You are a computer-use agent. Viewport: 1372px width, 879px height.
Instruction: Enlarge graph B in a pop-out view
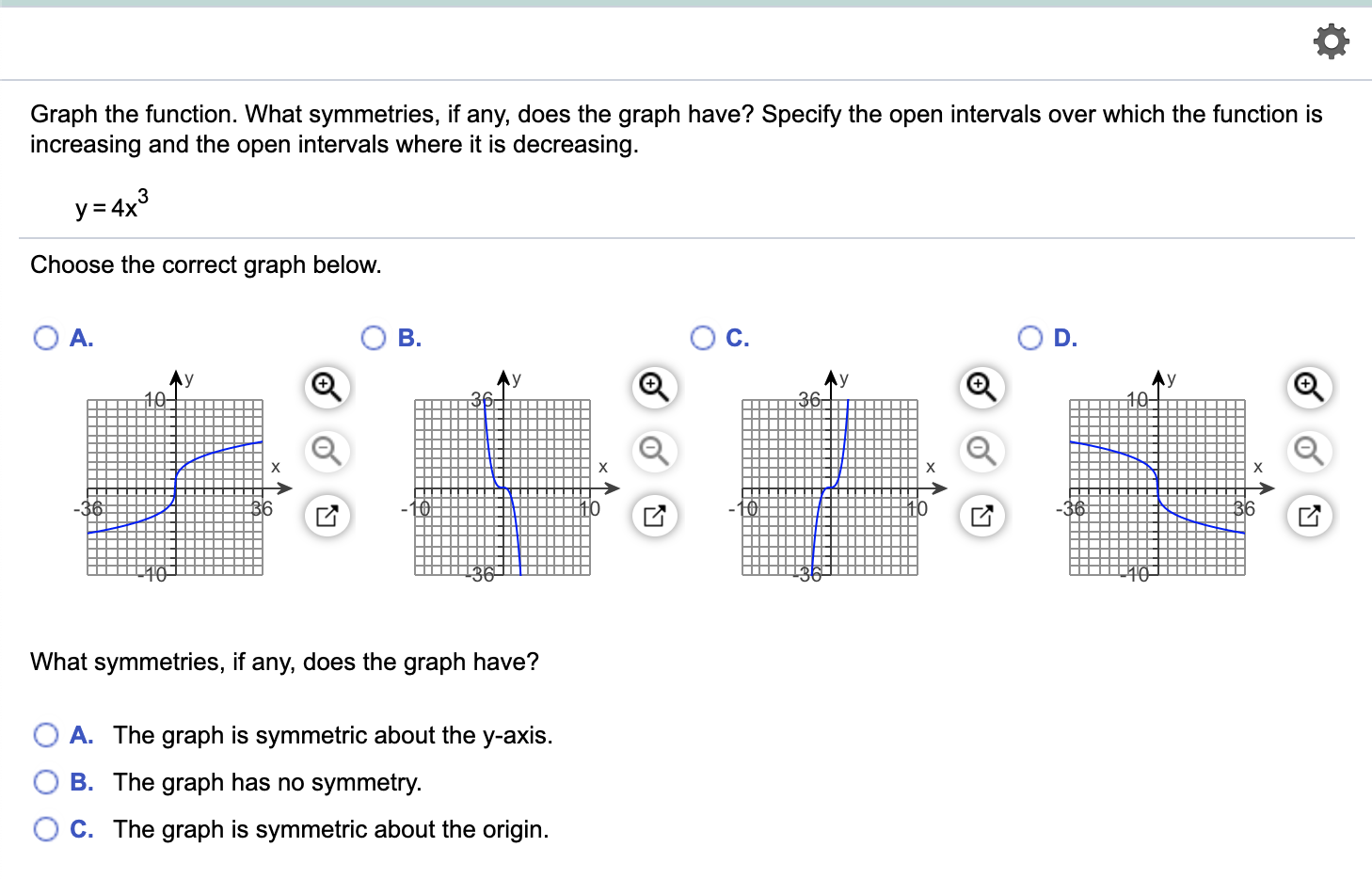[653, 516]
